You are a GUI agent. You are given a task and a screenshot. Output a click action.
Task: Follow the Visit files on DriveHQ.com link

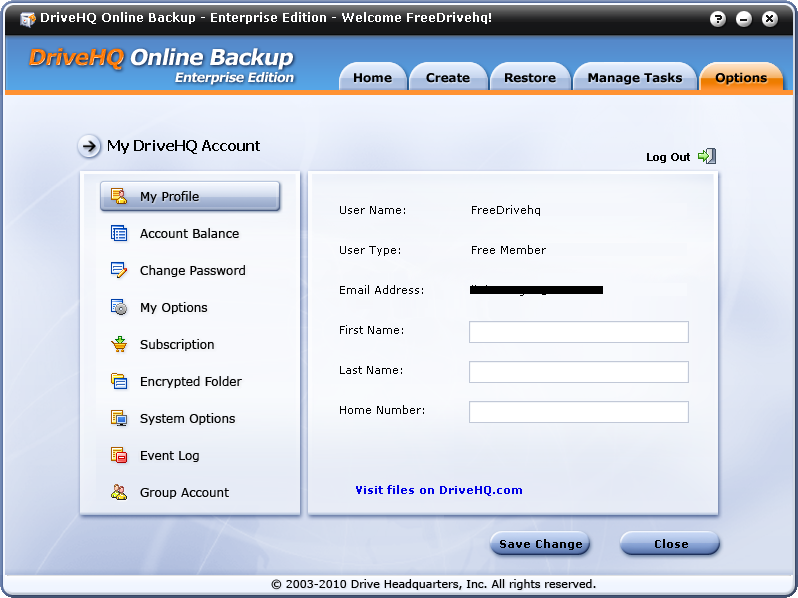point(439,490)
